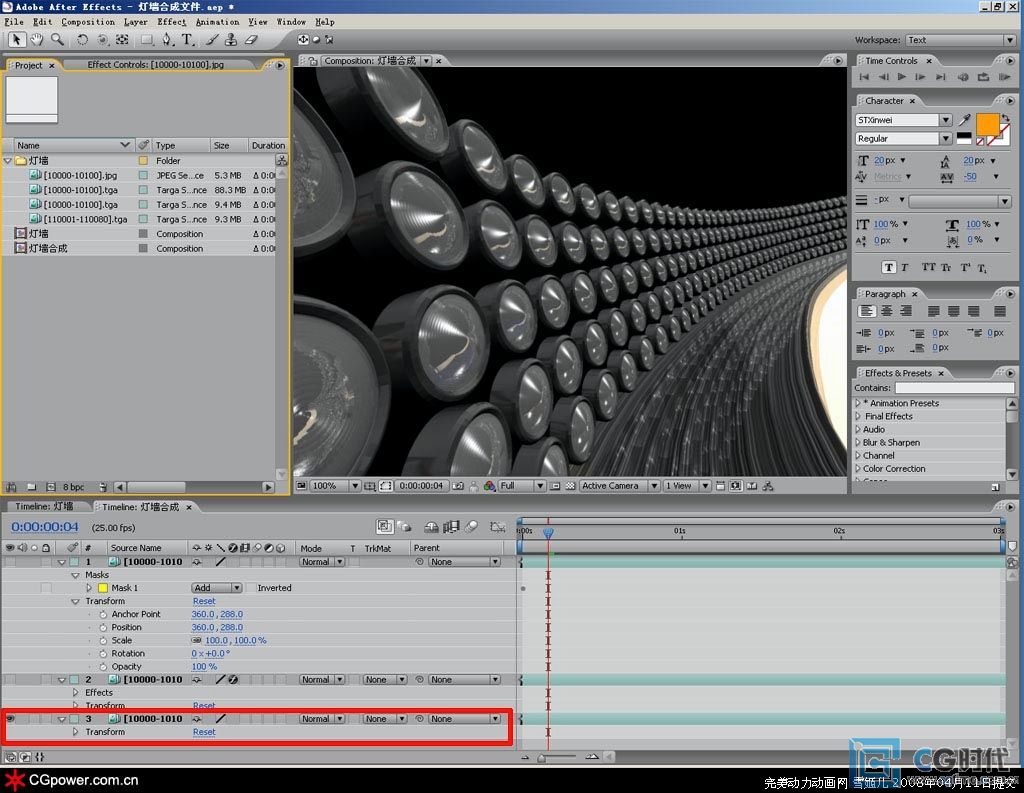Toggle the Rotation stopwatch
Image resolution: width=1024 pixels, height=793 pixels.
click(103, 653)
